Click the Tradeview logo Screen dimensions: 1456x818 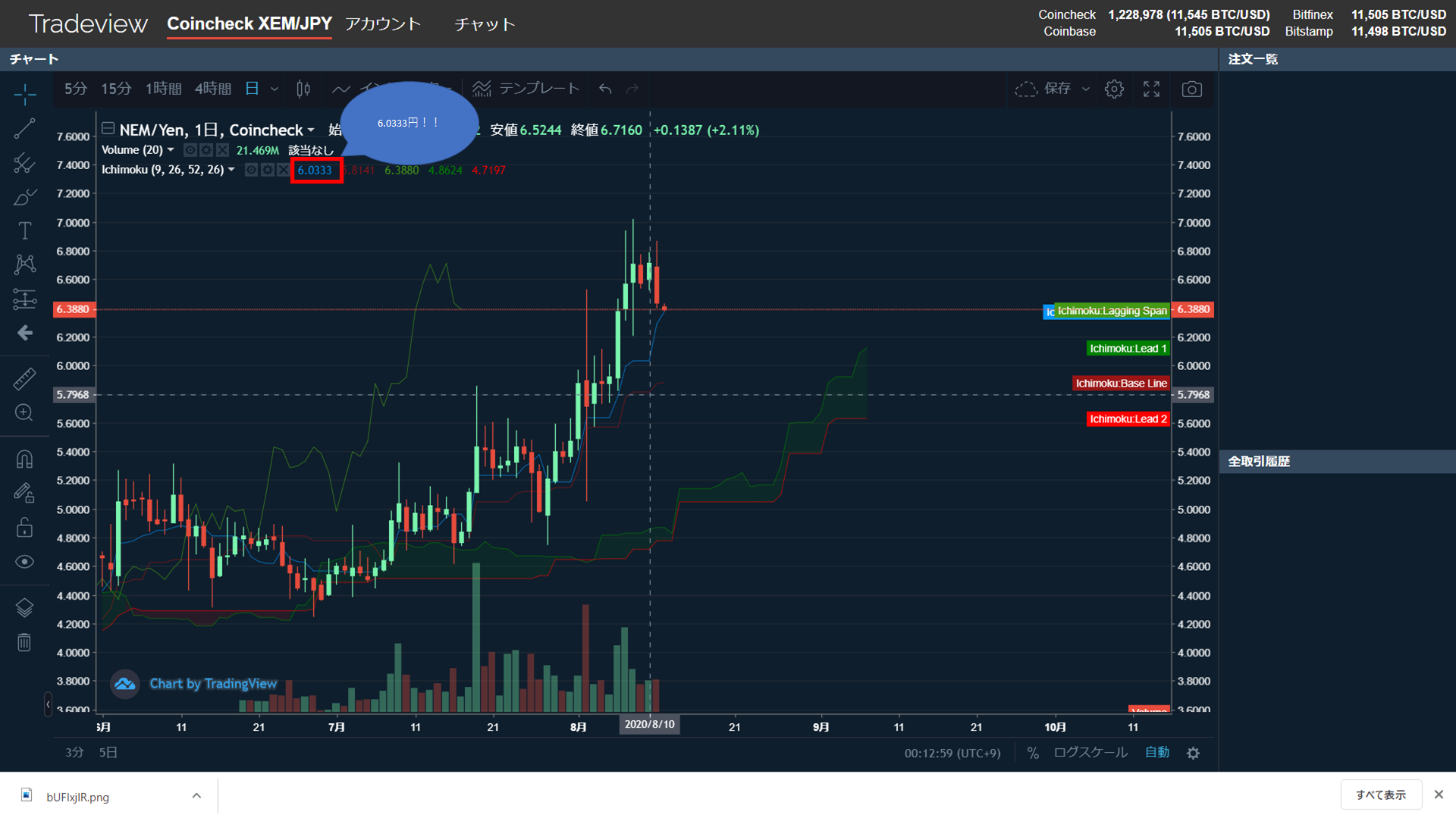[88, 24]
